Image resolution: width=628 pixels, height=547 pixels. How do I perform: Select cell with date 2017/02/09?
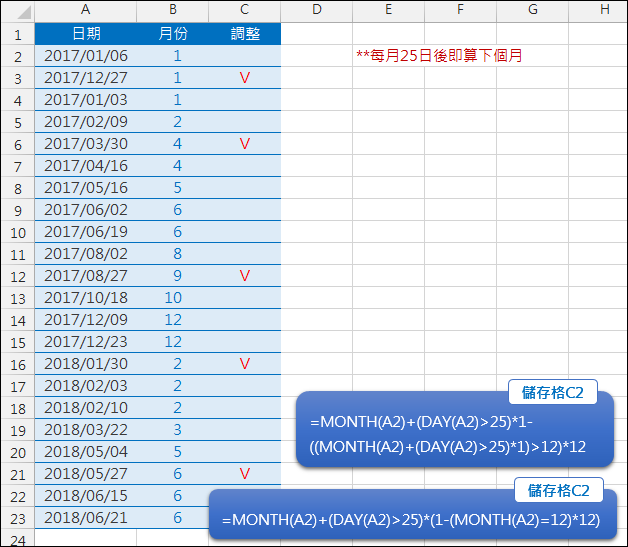pyautogui.click(x=86, y=122)
